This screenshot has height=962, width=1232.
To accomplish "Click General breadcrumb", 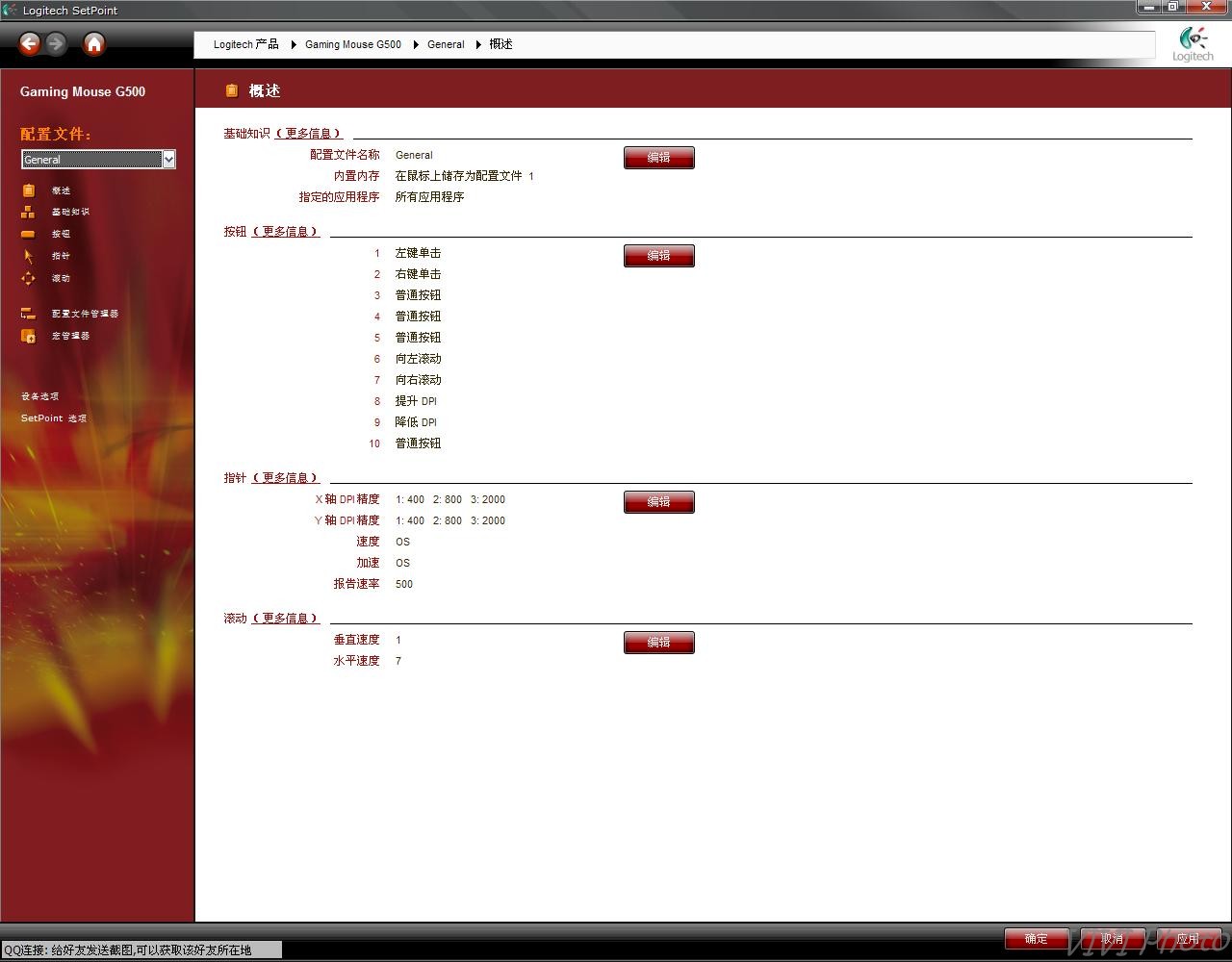I will coord(446,44).
